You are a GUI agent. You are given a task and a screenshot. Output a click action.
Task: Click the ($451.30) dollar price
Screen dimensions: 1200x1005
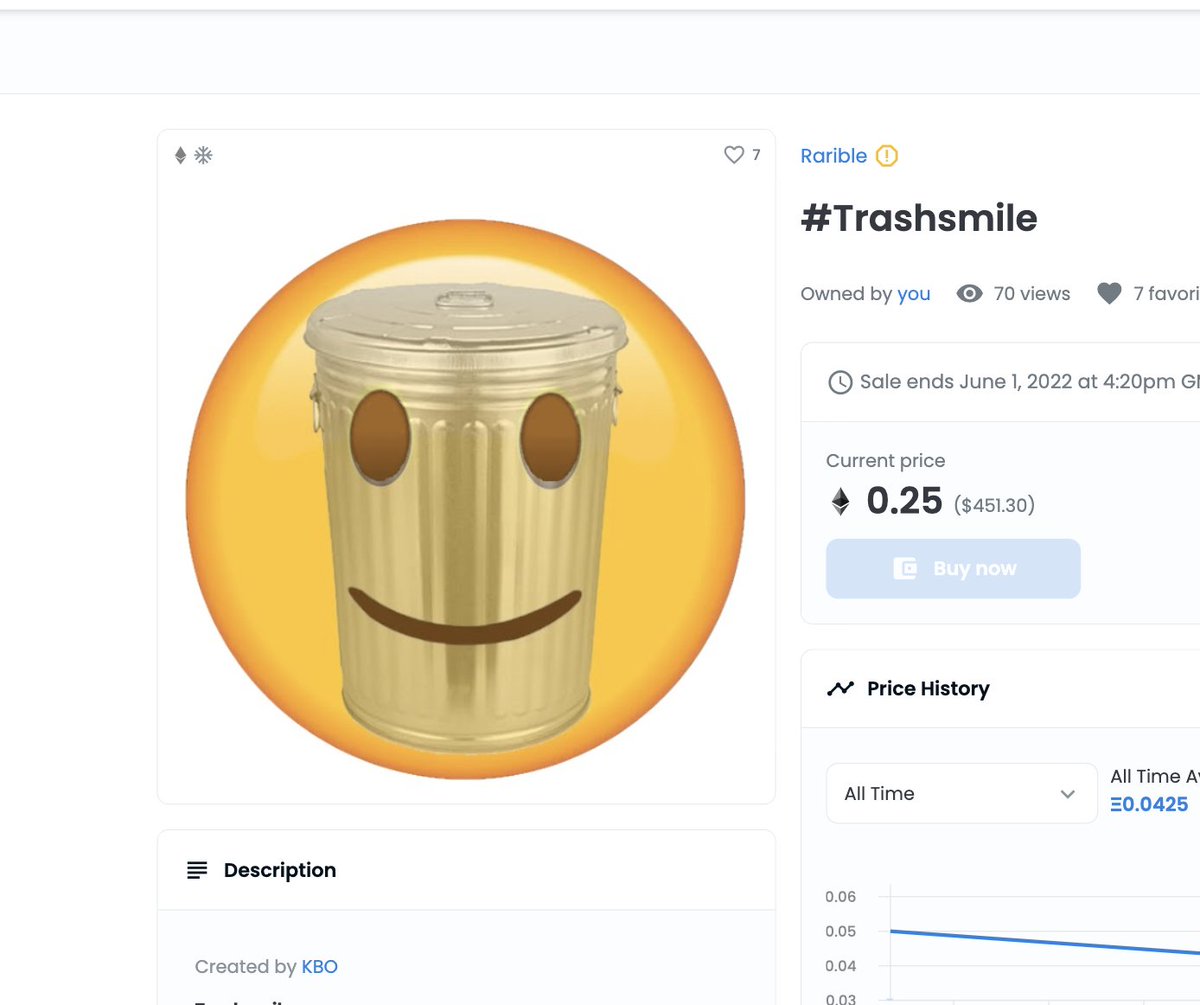[994, 506]
